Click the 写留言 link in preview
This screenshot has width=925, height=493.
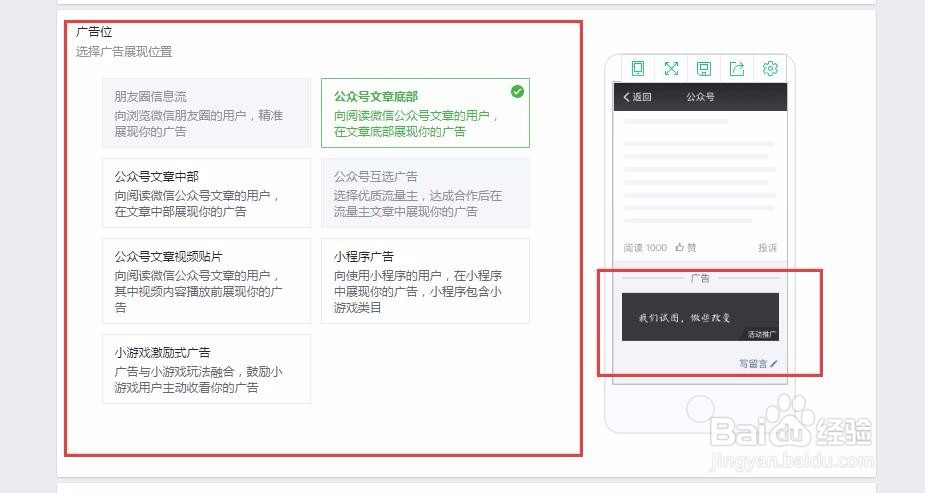point(758,364)
